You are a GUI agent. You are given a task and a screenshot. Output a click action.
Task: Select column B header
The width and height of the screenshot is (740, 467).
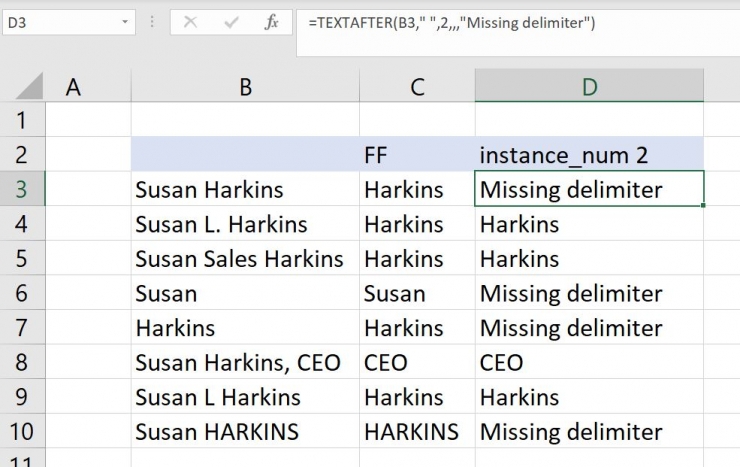[245, 87]
